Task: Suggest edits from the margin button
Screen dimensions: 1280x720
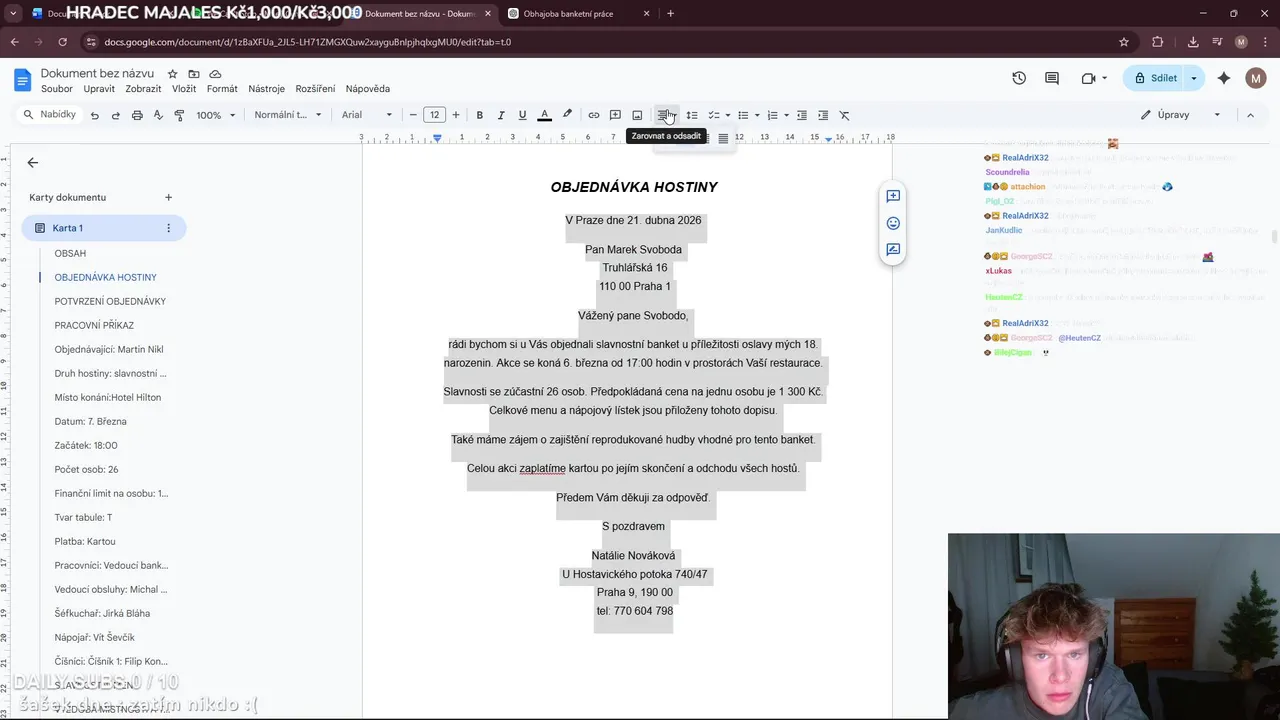Action: [893, 250]
